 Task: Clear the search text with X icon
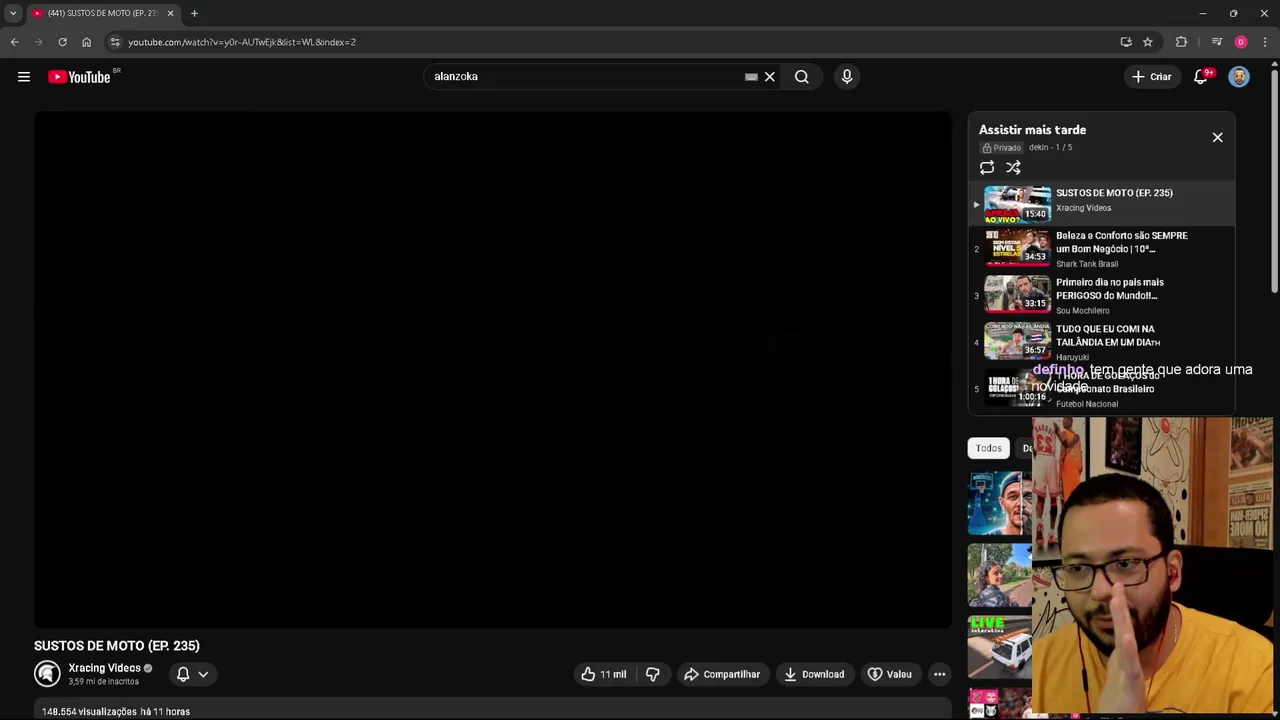click(x=770, y=77)
